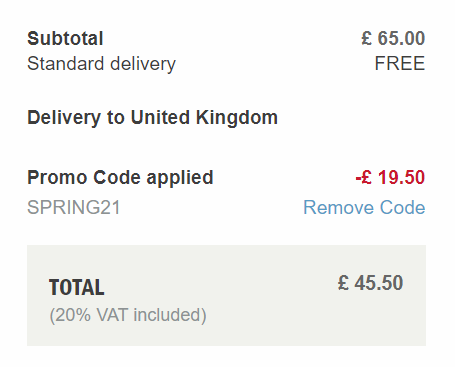455x367 pixels.
Task: Click the Promo Code applied label
Action: point(120,178)
